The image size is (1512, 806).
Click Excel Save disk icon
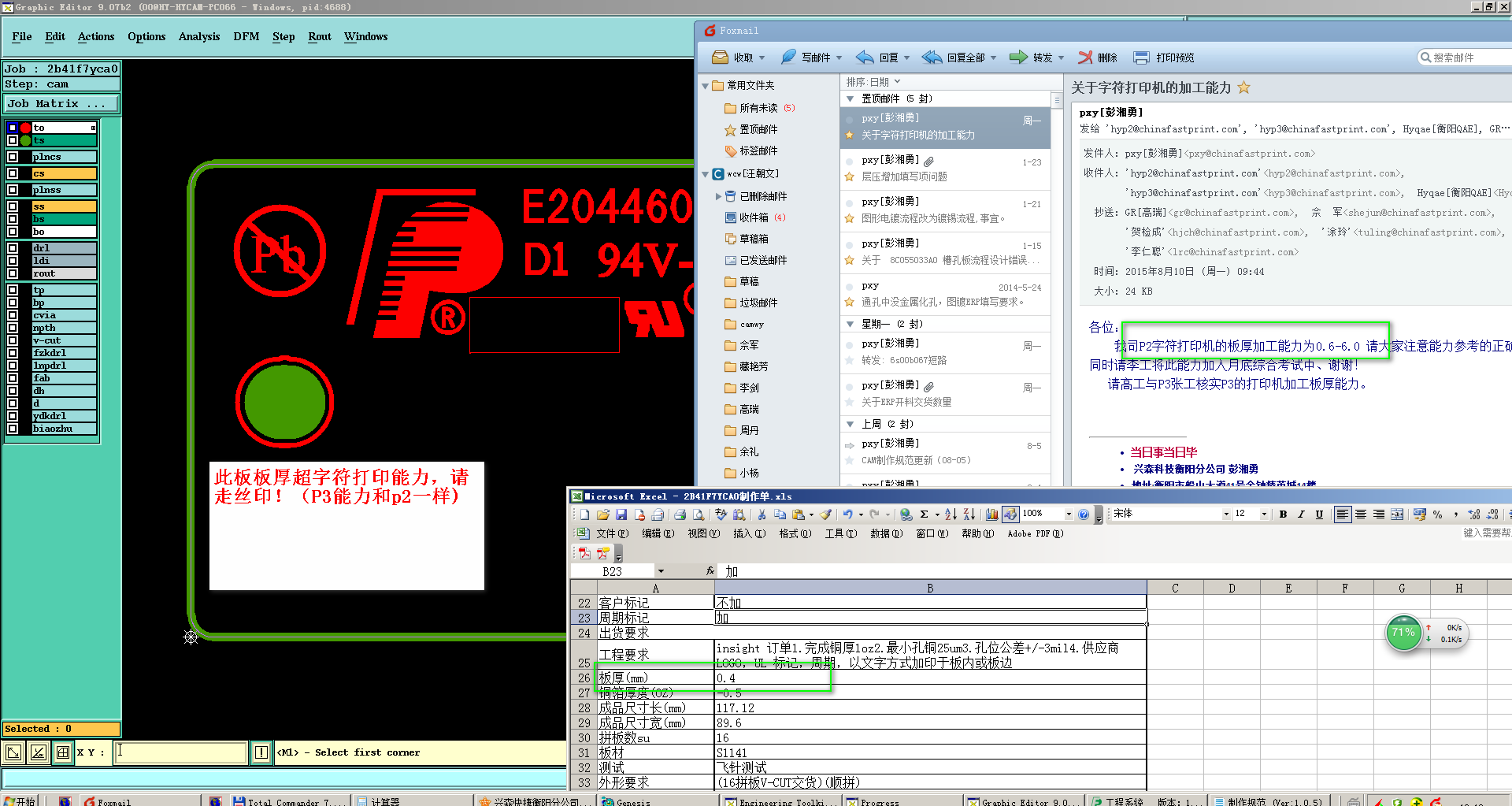pos(621,514)
